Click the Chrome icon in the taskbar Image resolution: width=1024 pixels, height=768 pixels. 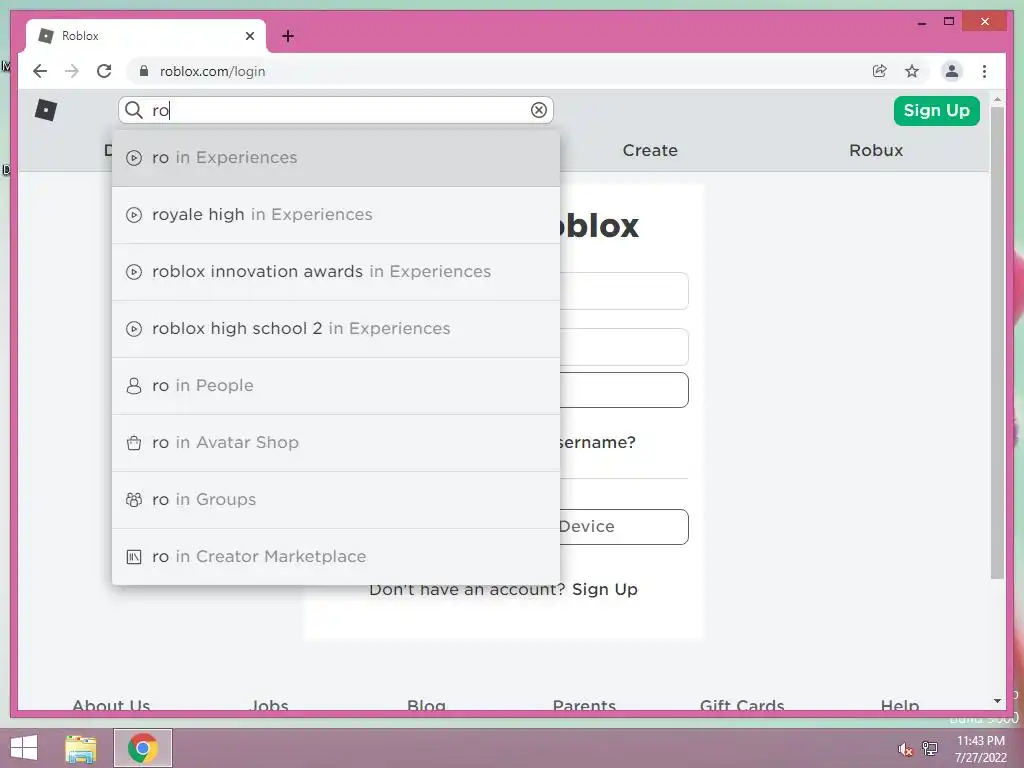(x=143, y=748)
